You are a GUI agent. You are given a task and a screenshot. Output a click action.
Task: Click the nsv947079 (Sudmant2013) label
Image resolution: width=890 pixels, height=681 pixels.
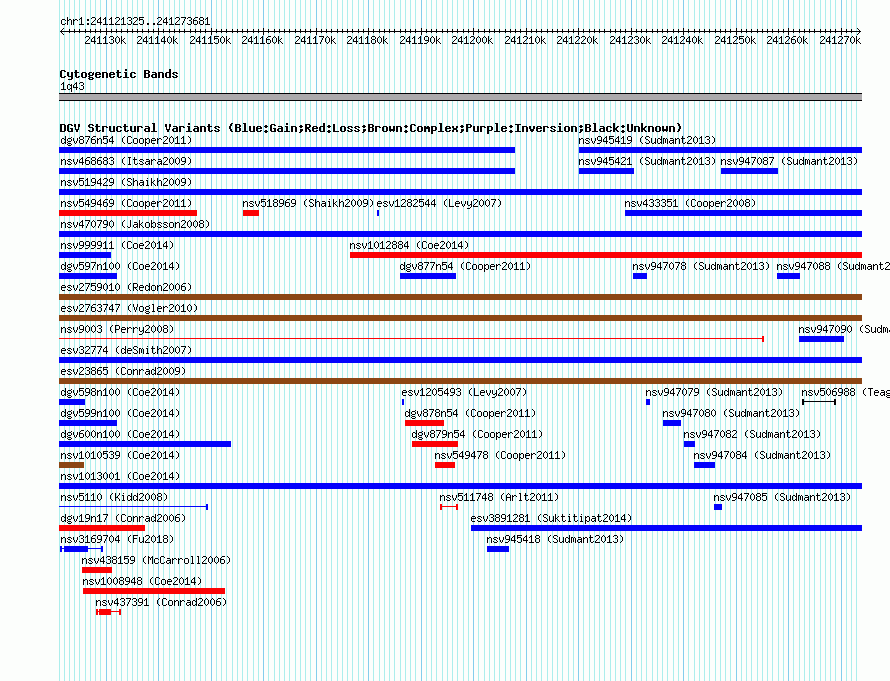pos(714,392)
